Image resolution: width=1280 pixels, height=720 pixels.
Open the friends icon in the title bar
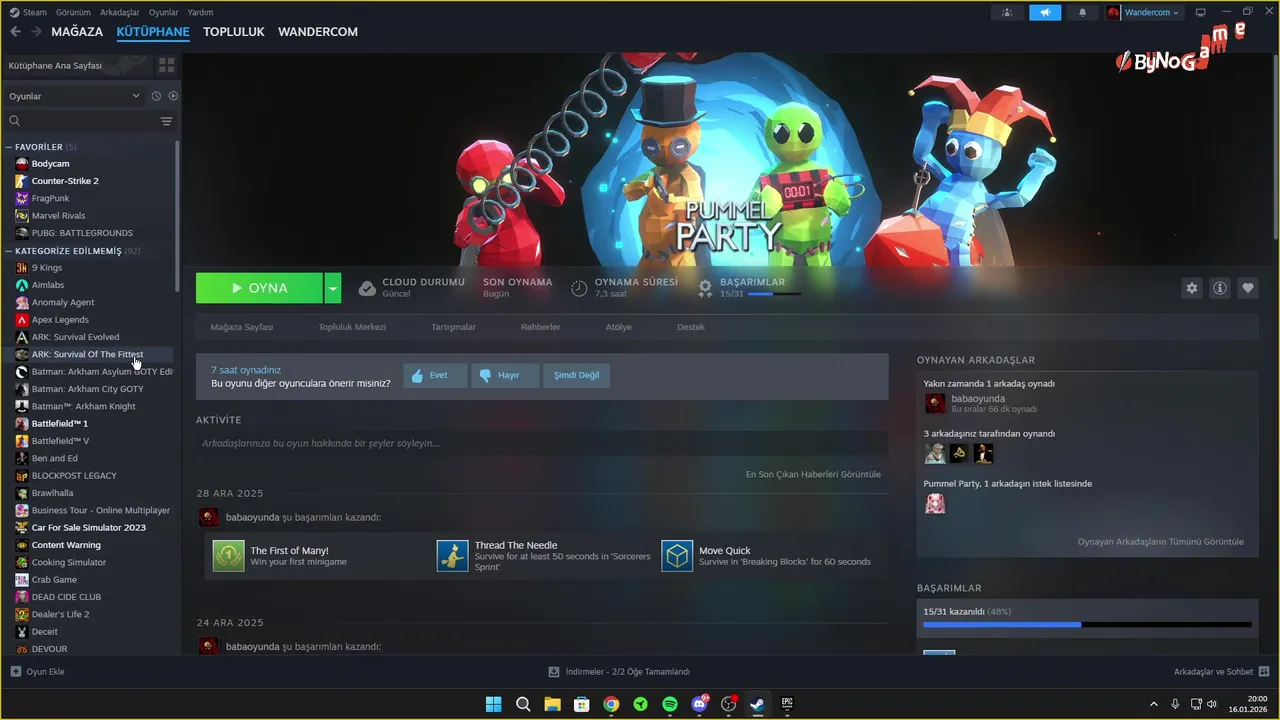coord(1006,13)
